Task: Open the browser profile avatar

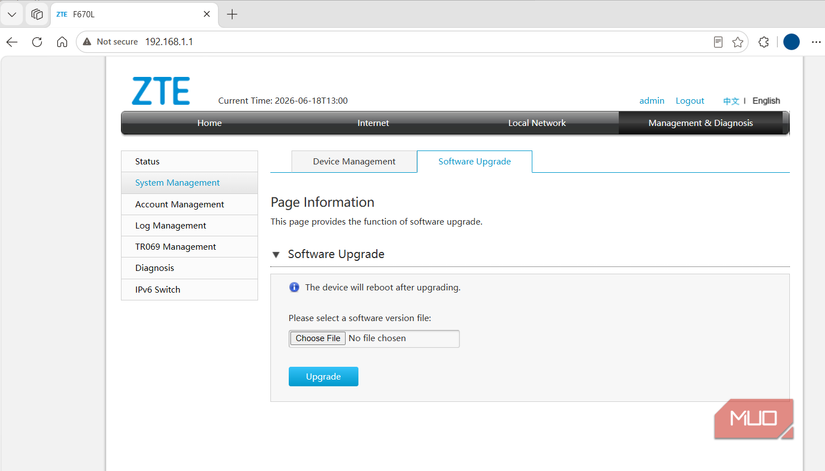Action: (791, 42)
